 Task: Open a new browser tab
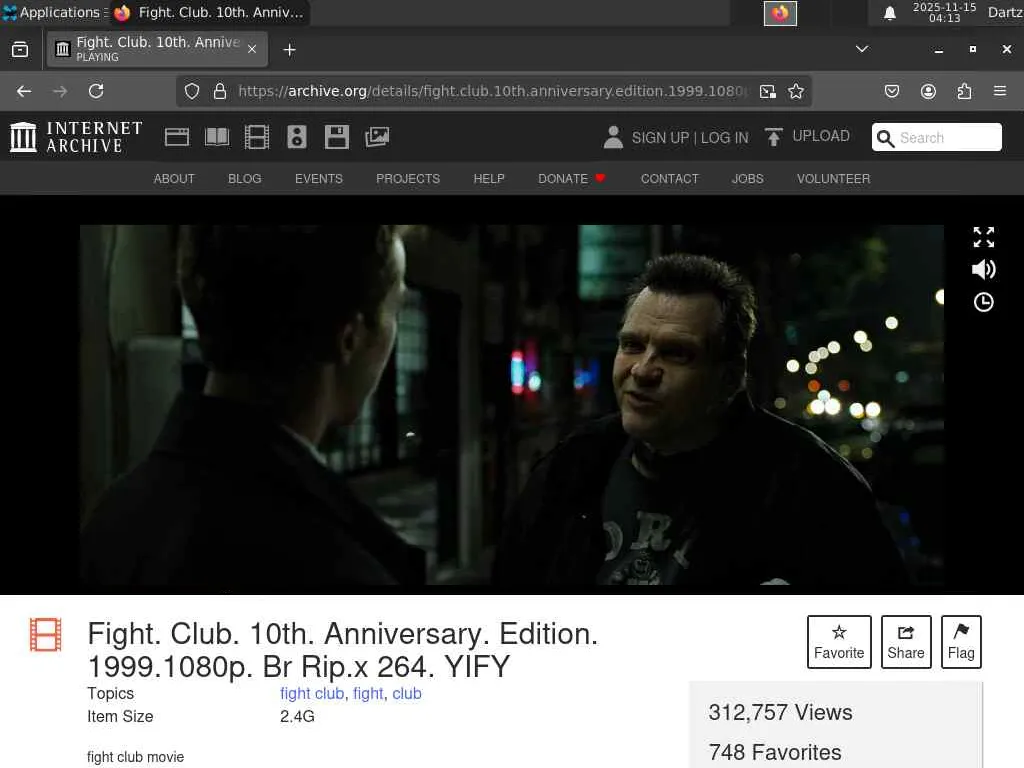coord(289,50)
